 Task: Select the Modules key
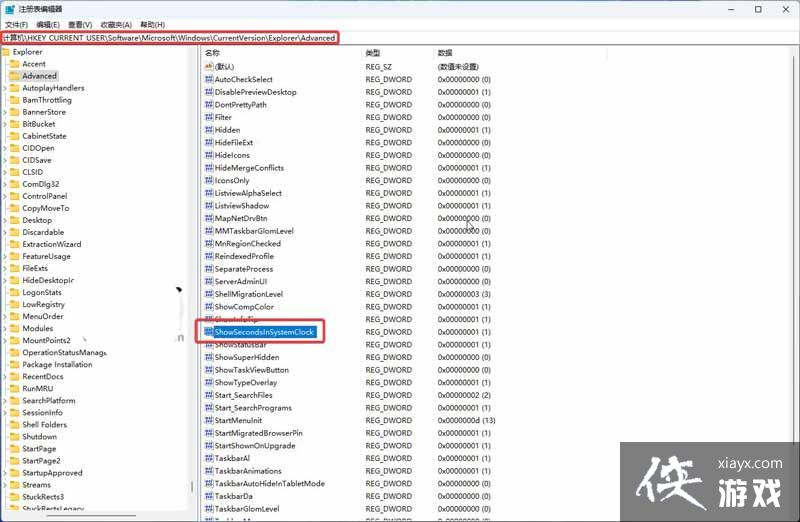click(37, 329)
